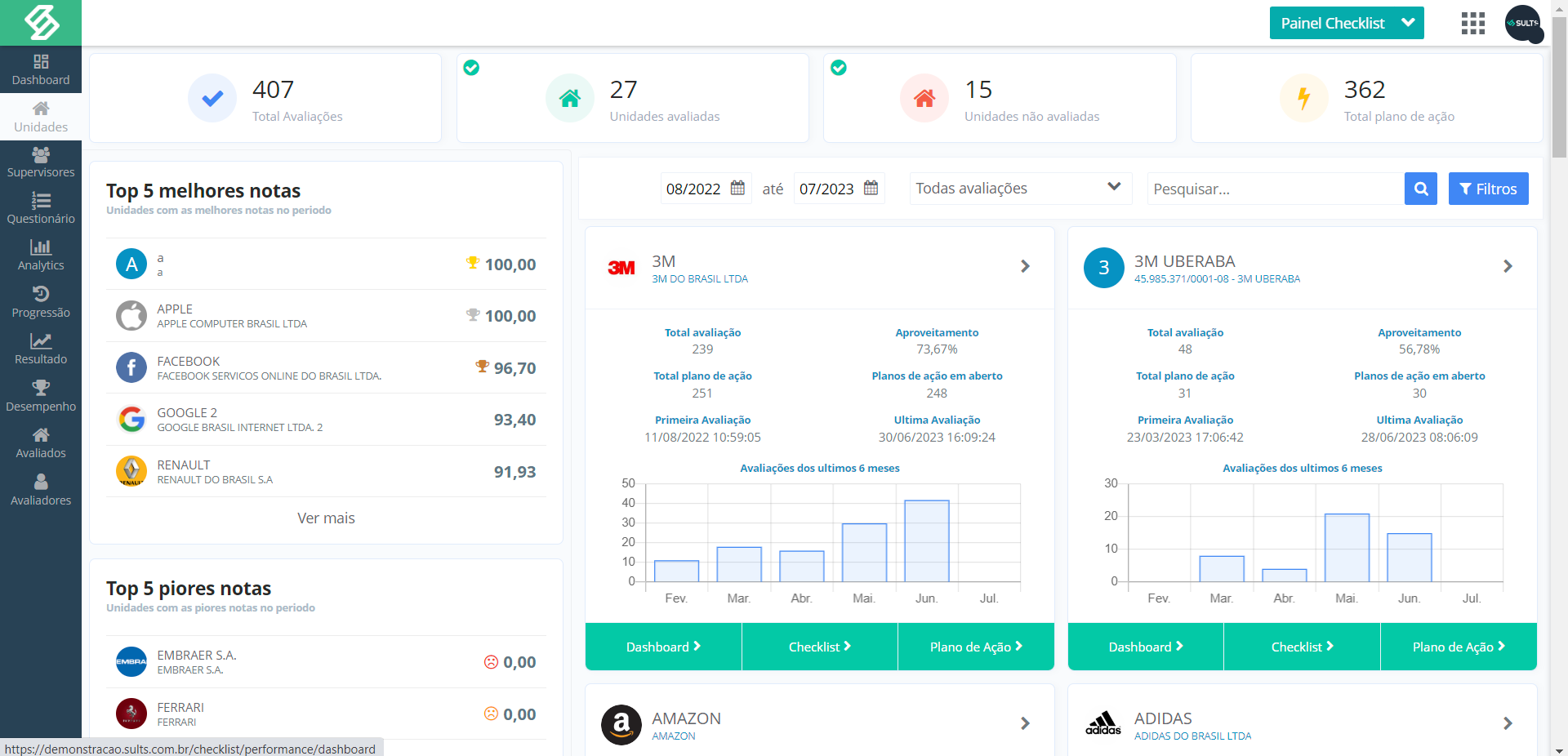This screenshot has height=756, width=1568.
Task: Expand the ADIDAS card chevron
Action: 1508,723
